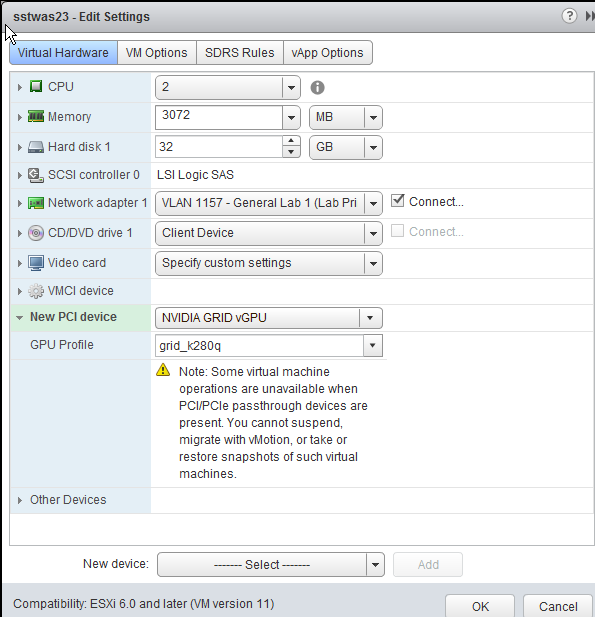Increase Hard disk size with up stepper
The image size is (595, 617).
[291, 141]
